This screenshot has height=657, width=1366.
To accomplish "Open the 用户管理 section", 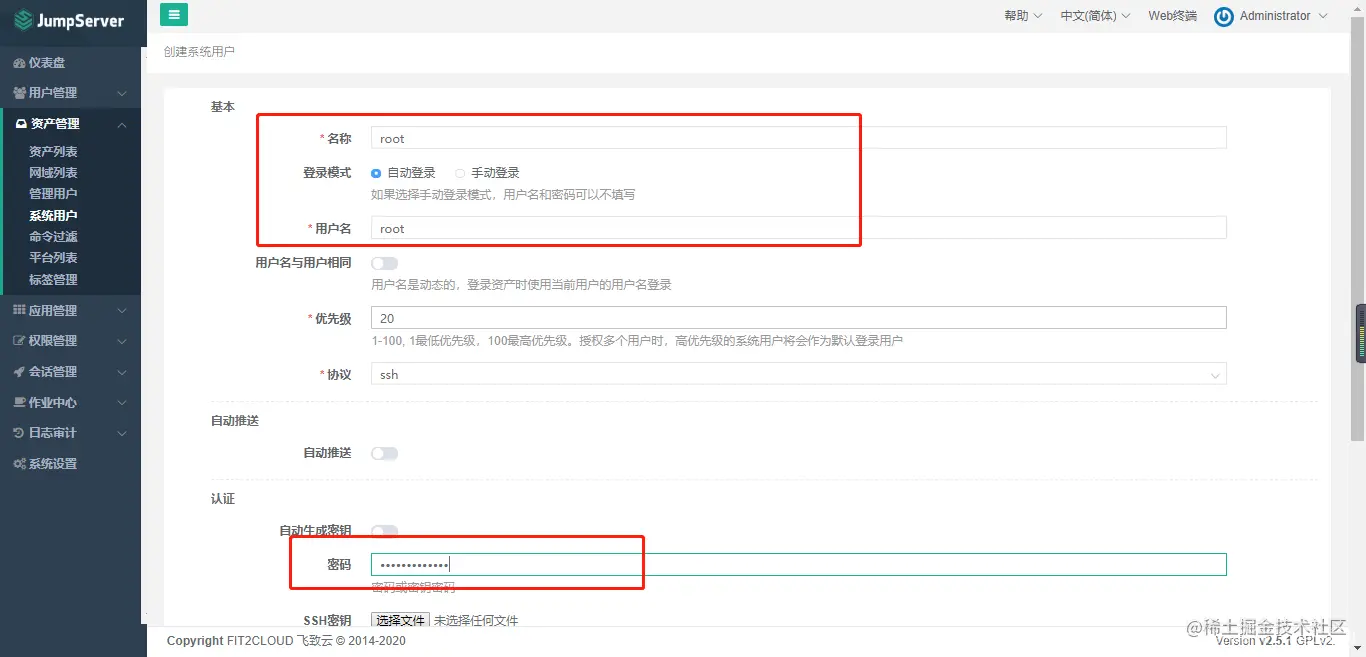I will coord(55,92).
